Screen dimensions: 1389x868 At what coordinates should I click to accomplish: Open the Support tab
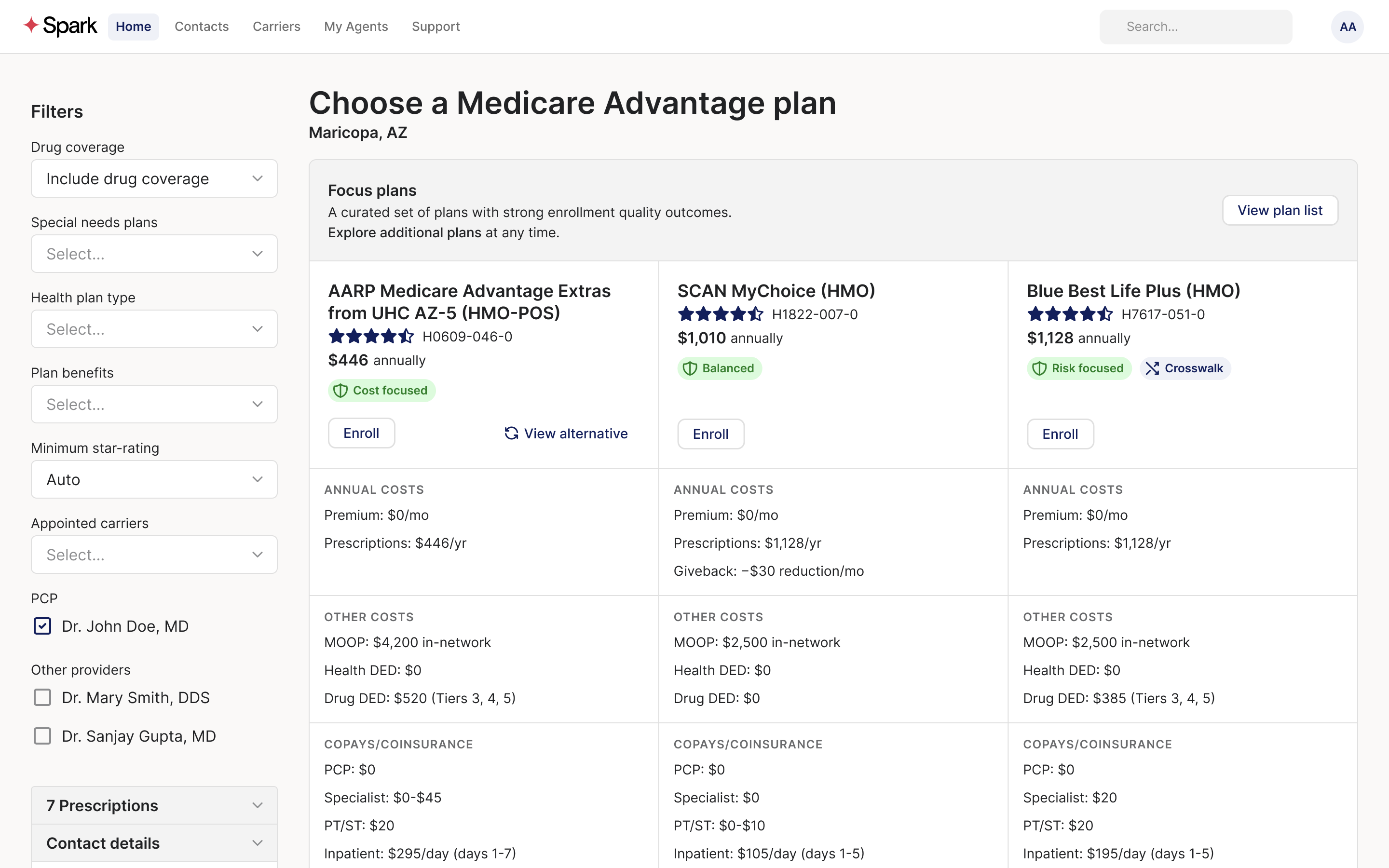[436, 27]
